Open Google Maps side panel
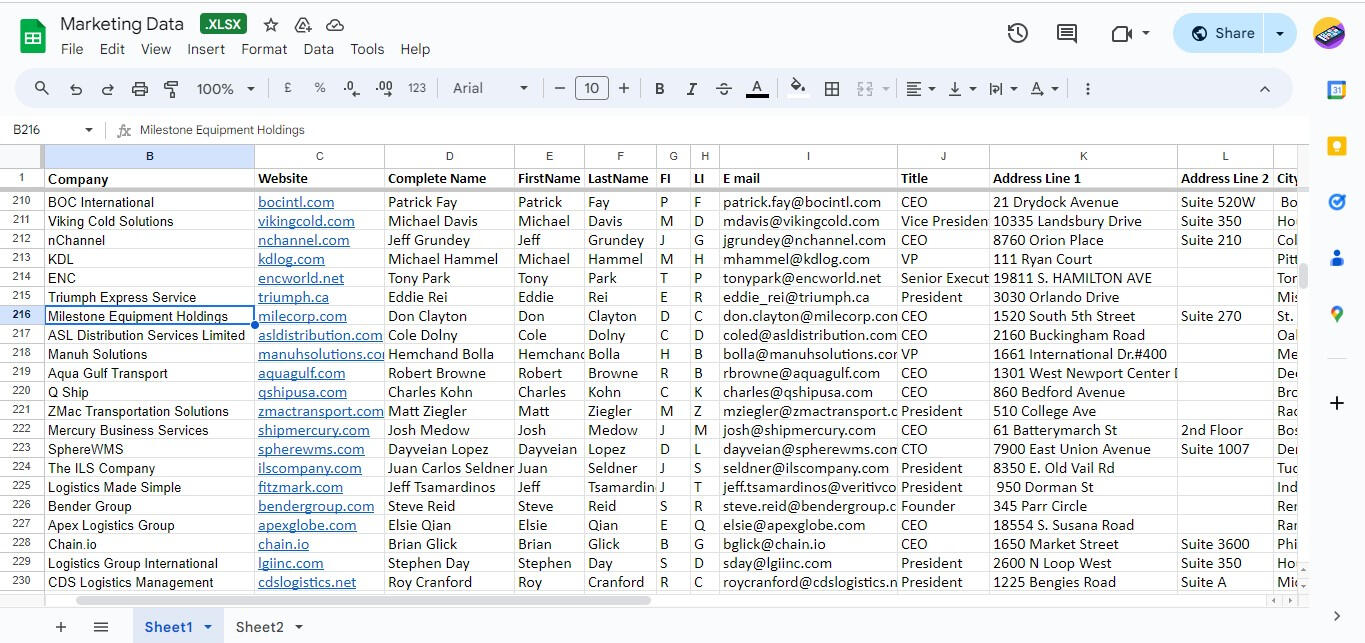 [x=1336, y=314]
